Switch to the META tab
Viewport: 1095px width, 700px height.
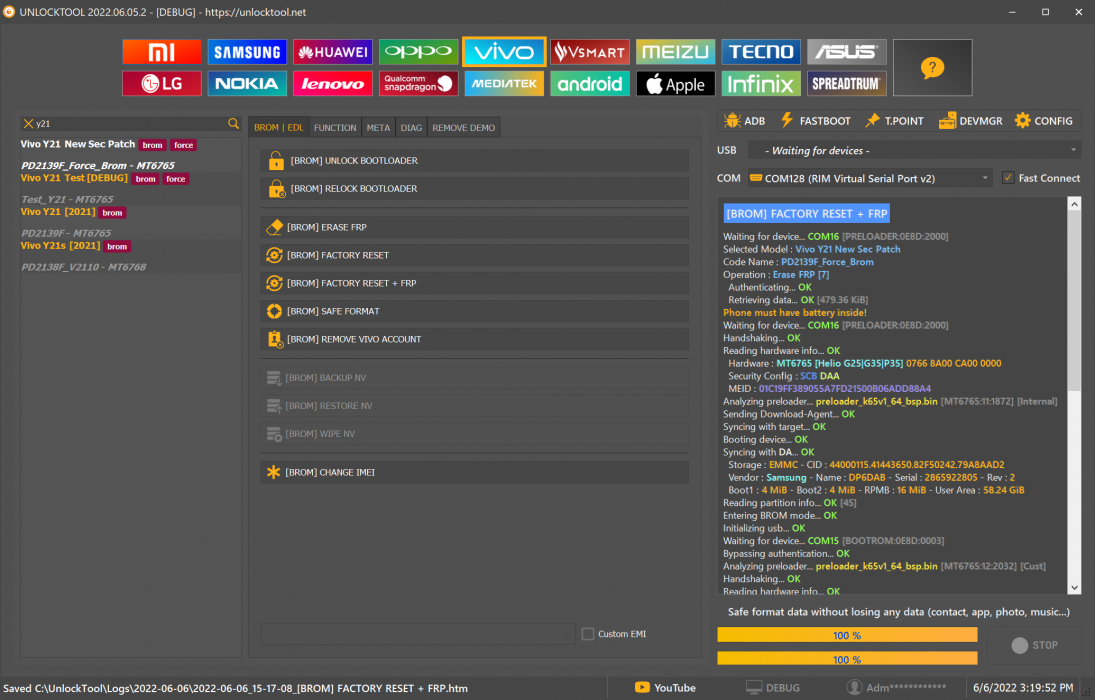pos(378,128)
